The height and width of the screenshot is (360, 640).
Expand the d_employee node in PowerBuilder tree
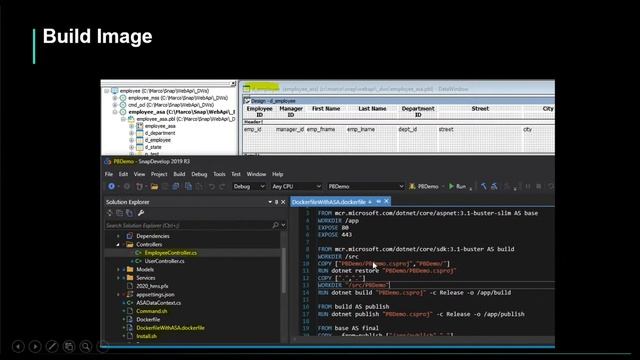pos(131,140)
